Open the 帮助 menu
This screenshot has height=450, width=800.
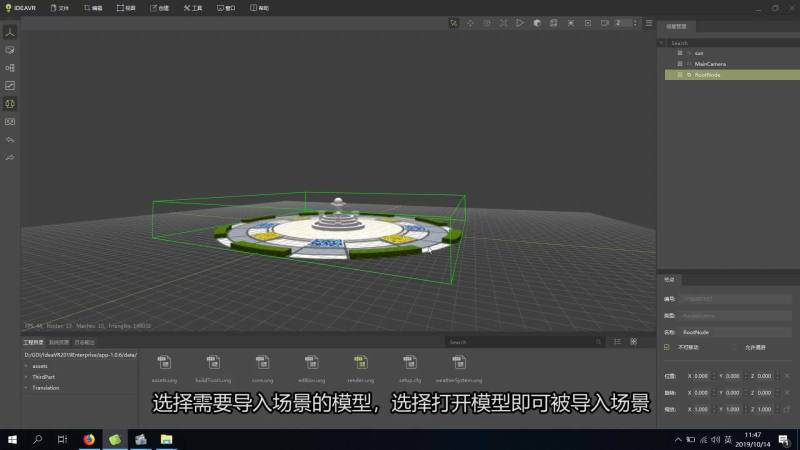click(259, 8)
